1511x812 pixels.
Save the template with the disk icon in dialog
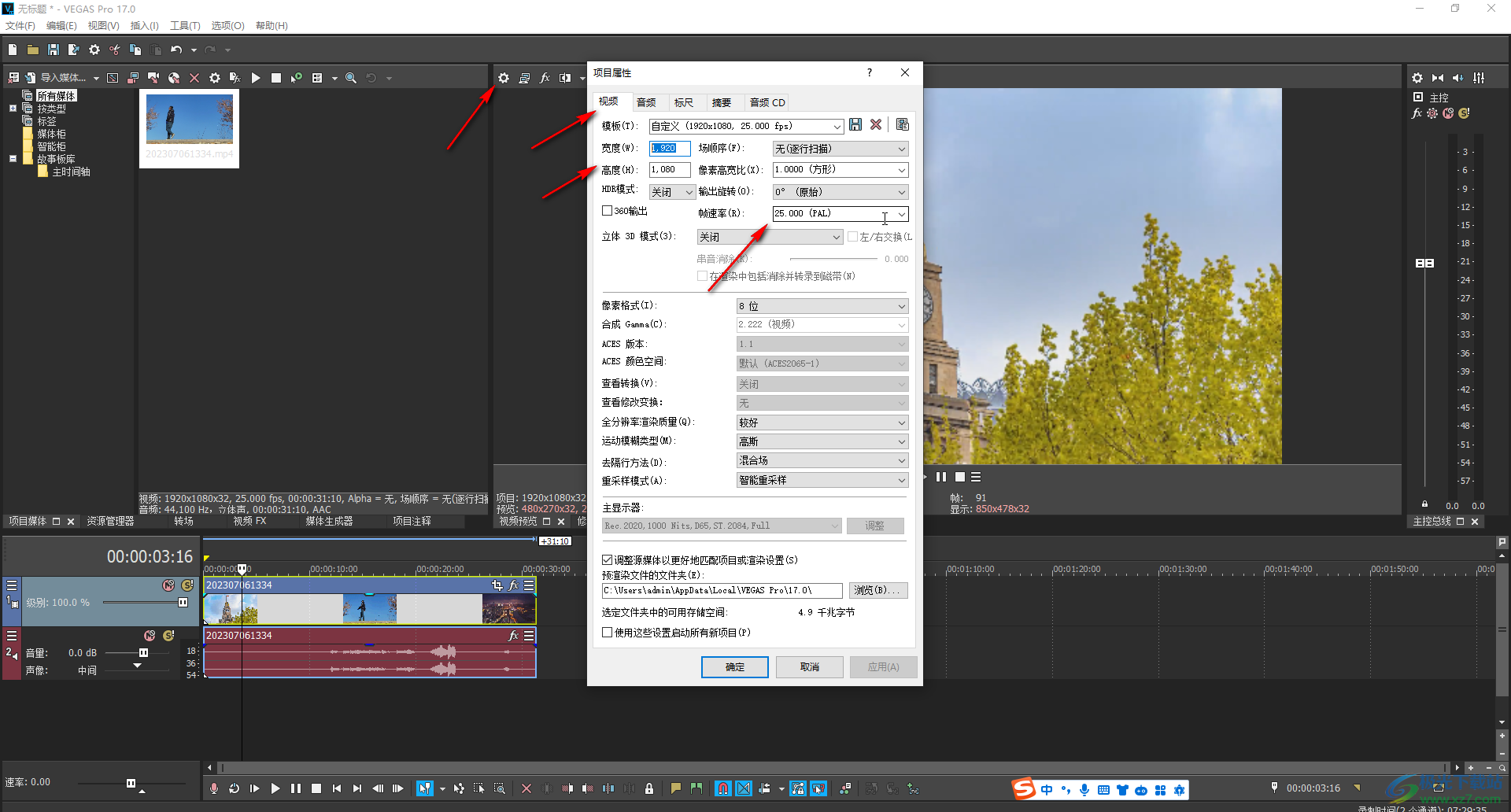[855, 124]
